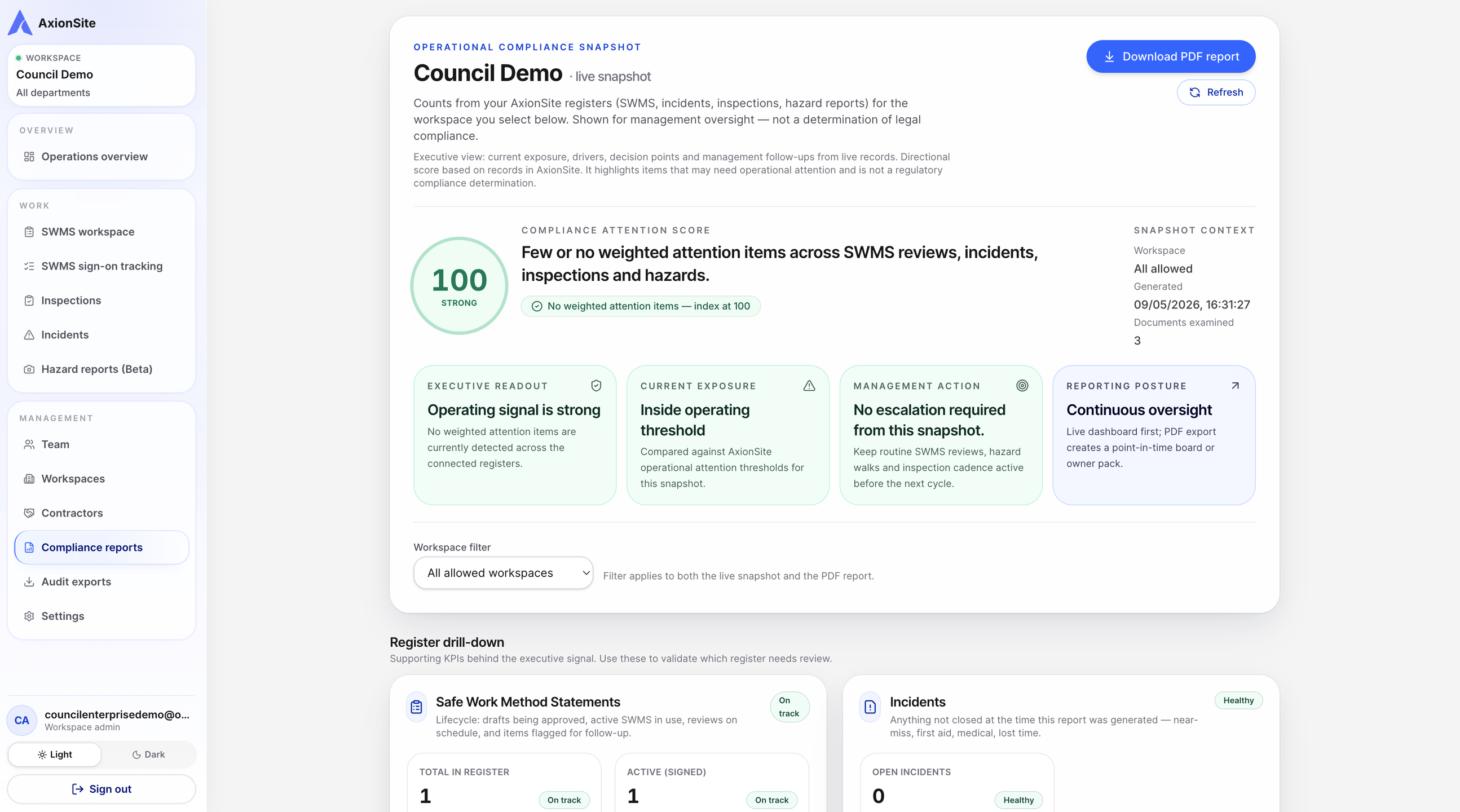
Task: Click the Safe Work Method Statements clipboard icon
Action: tap(417, 707)
